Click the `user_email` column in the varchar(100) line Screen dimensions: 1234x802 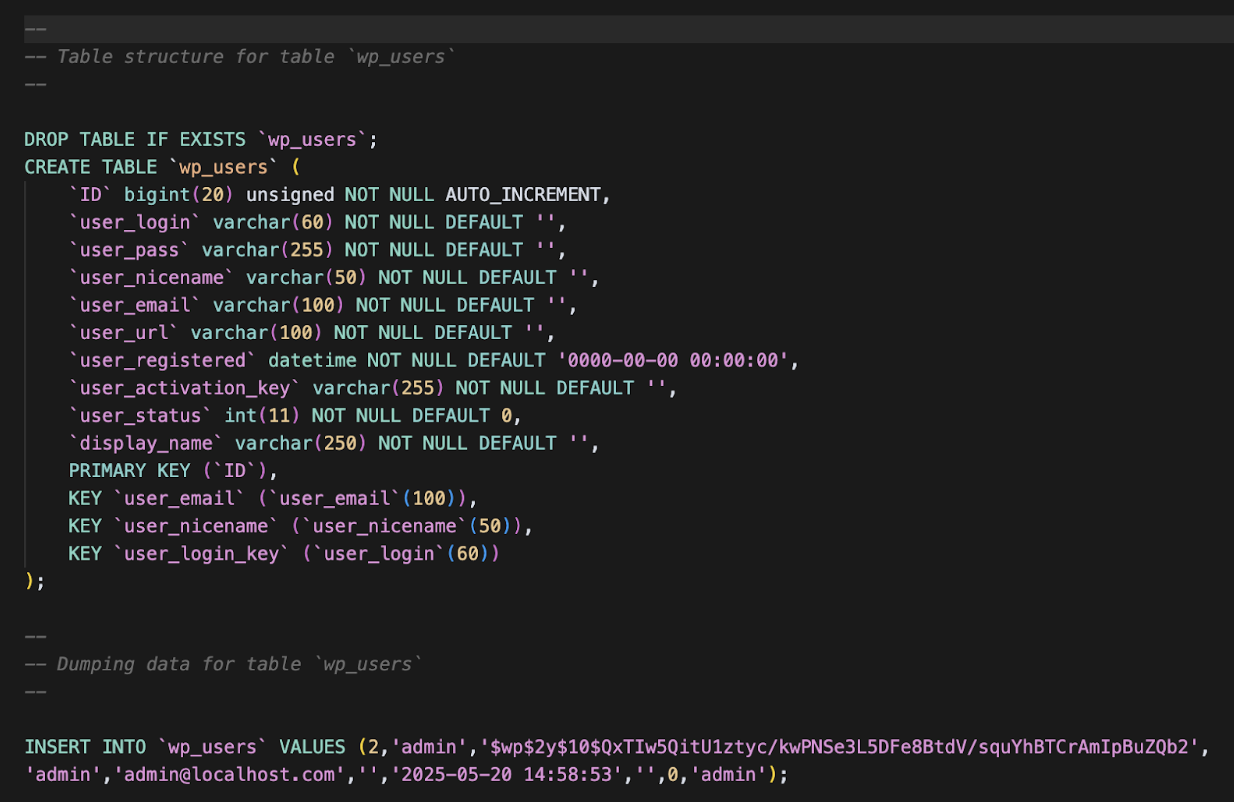135,305
